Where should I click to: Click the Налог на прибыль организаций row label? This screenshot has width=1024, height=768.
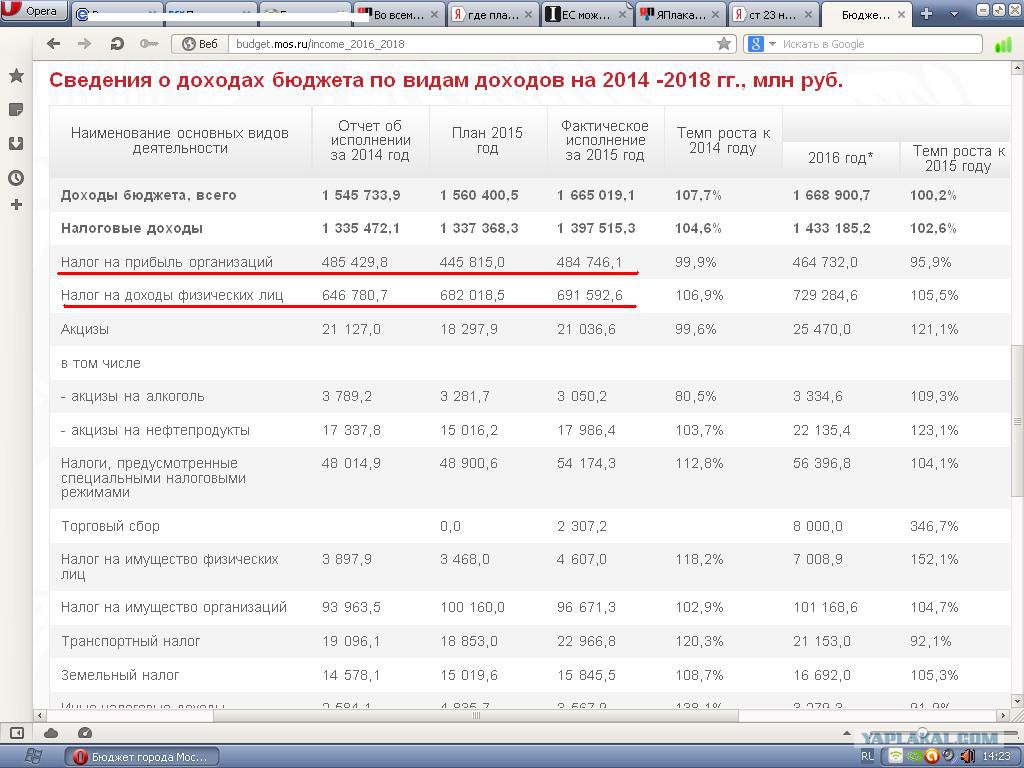(x=167, y=263)
